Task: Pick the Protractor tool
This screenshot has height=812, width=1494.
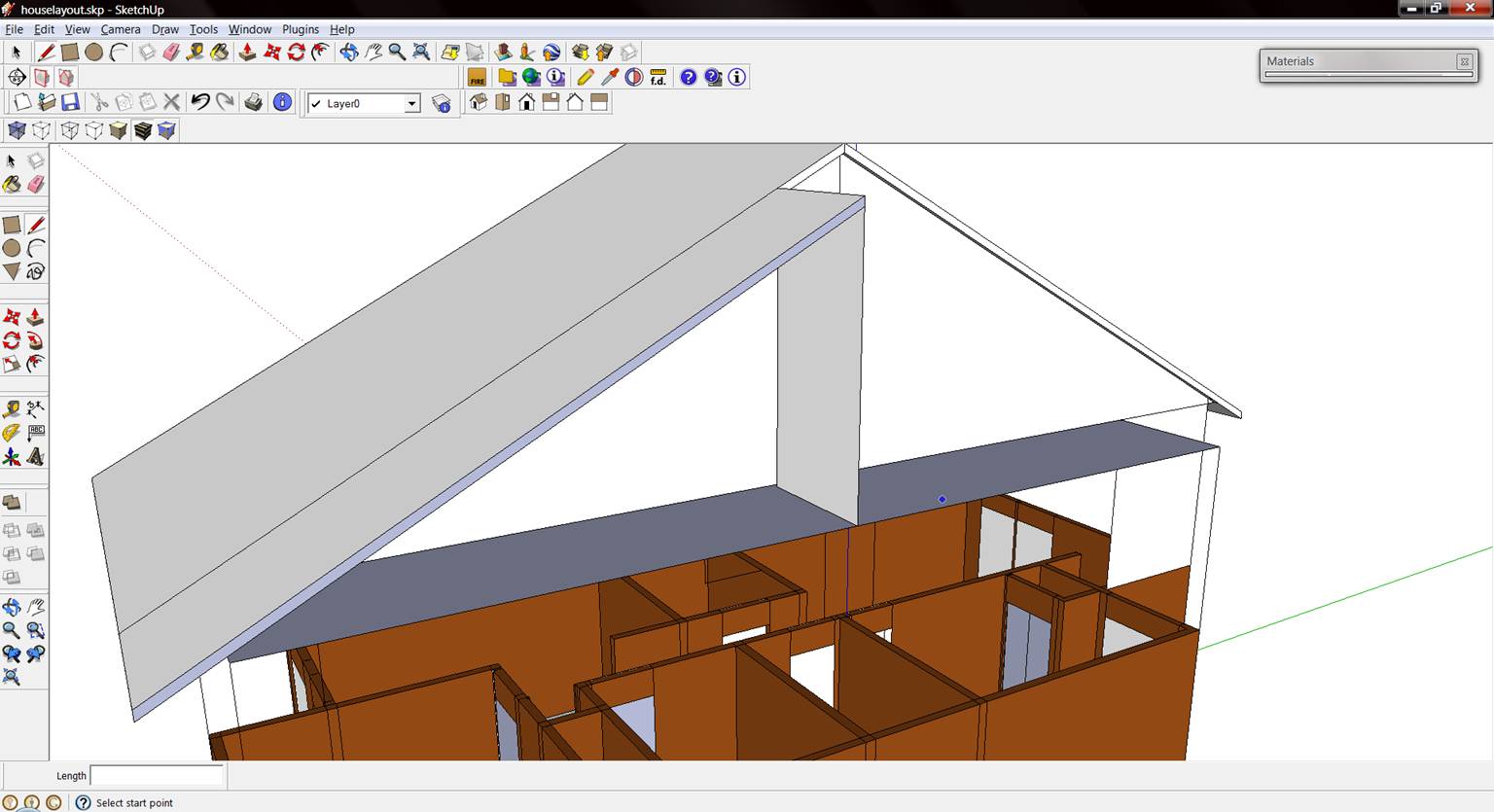Action: coord(12,433)
